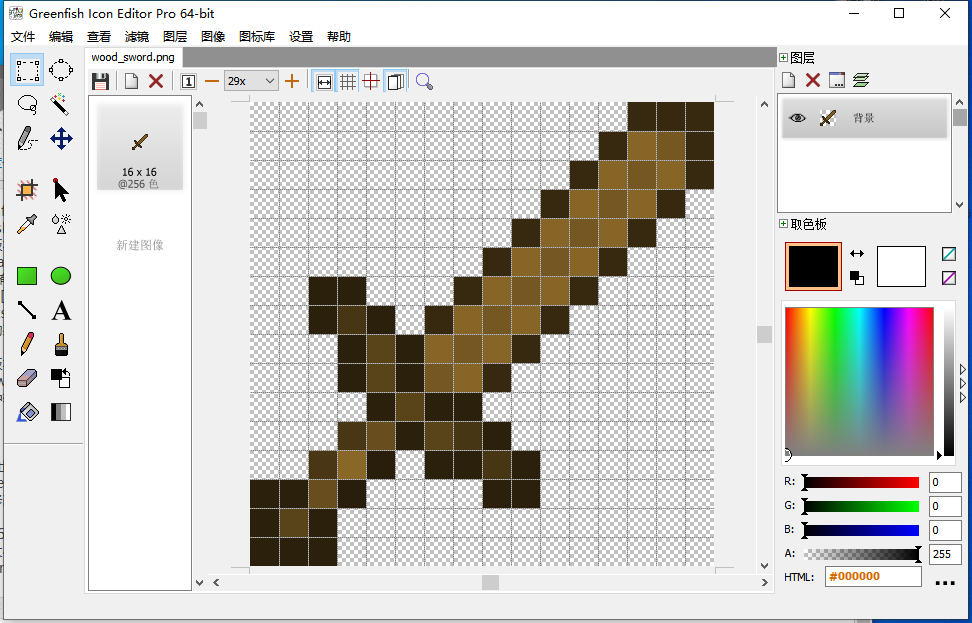
Task: Pick a hue in the color spectrum
Action: [x=859, y=381]
